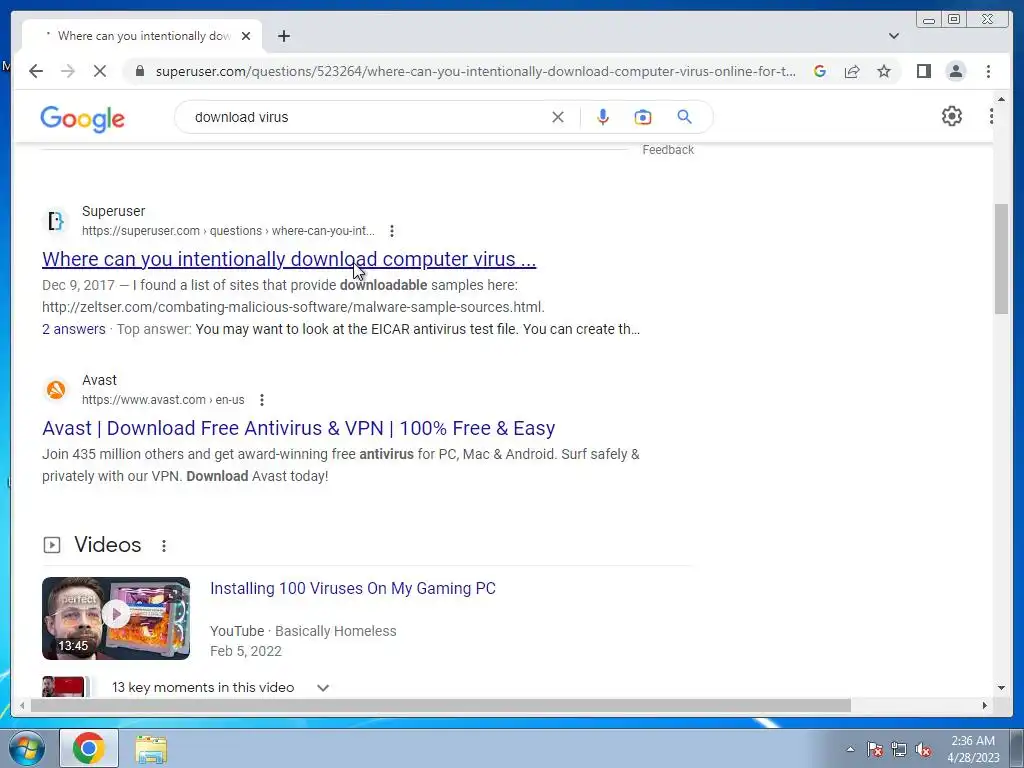Open Chrome three-dot menu

point(988,71)
